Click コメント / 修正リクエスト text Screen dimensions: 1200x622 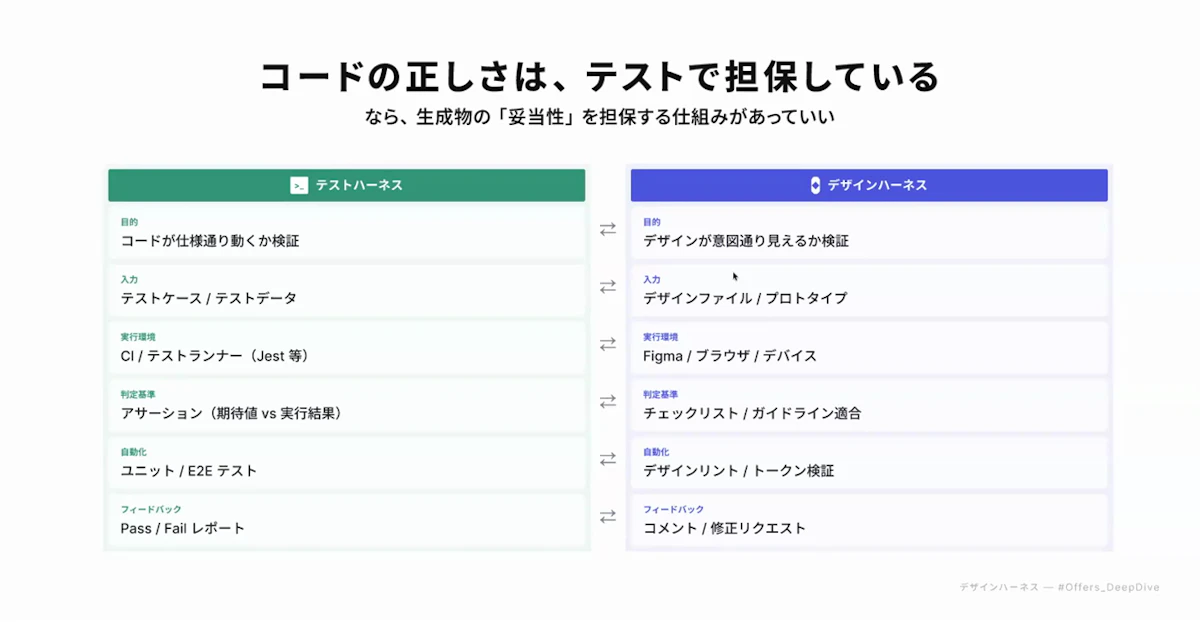tap(724, 528)
